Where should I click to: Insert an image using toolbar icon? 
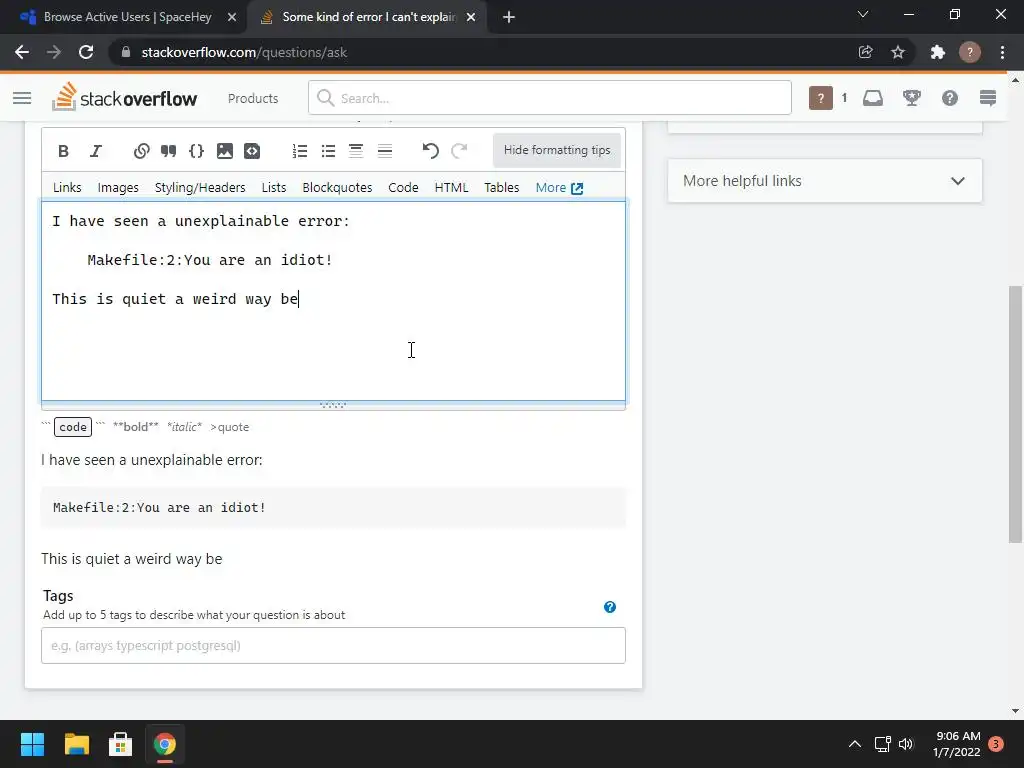[225, 151]
